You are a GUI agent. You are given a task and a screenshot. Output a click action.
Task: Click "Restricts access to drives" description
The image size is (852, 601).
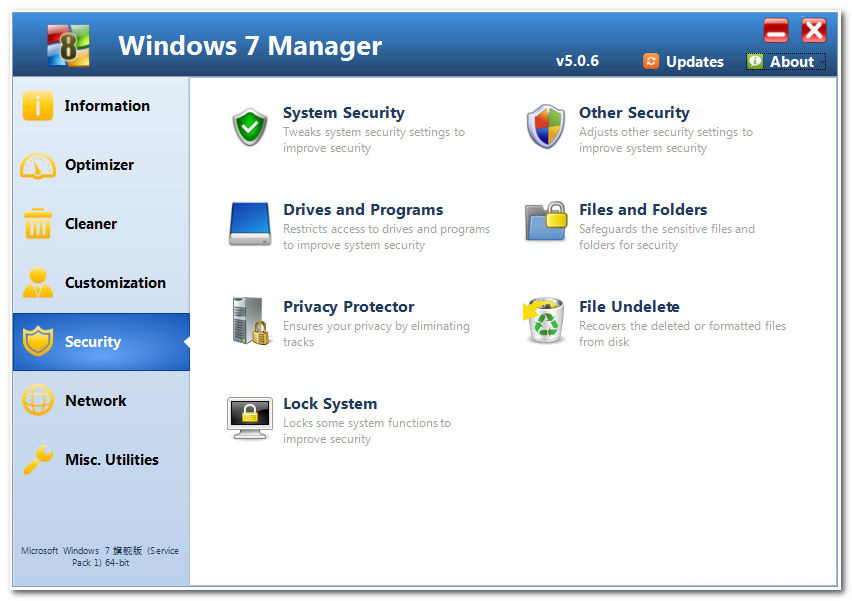pos(386,237)
